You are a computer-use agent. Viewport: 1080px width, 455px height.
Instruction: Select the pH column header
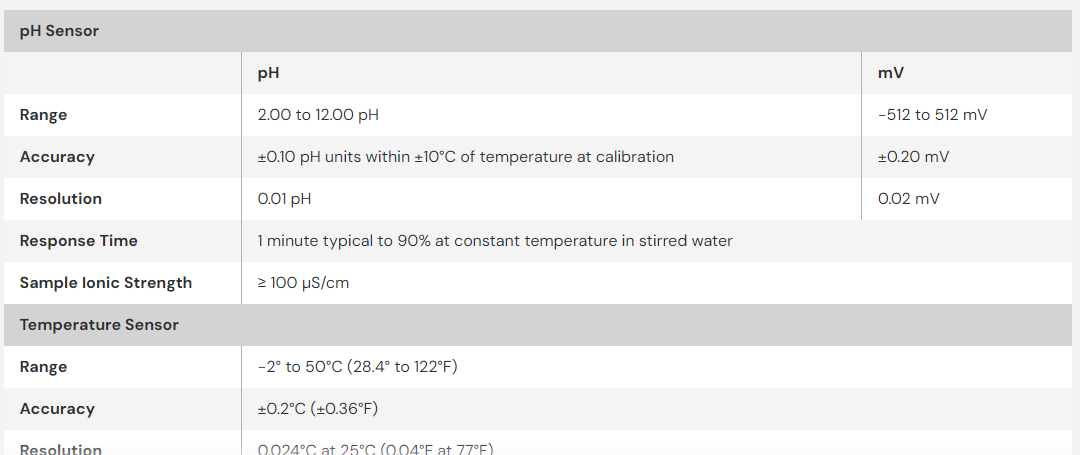tap(268, 73)
